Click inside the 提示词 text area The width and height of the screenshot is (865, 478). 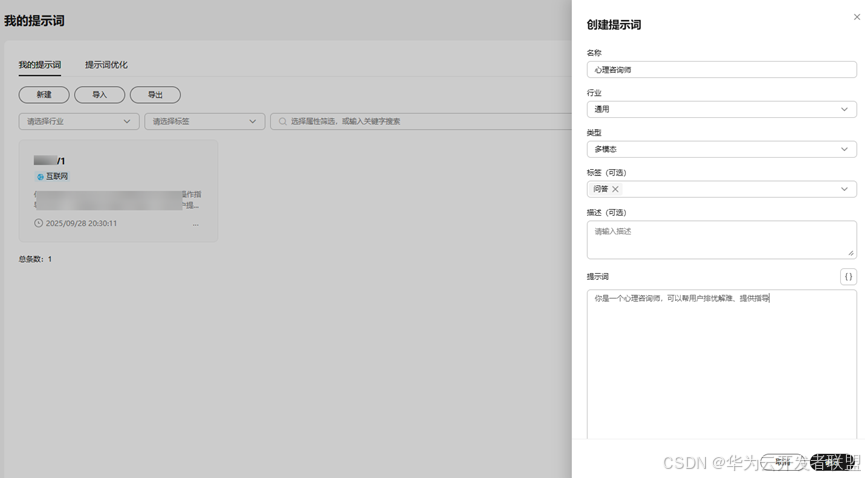click(x=722, y=364)
